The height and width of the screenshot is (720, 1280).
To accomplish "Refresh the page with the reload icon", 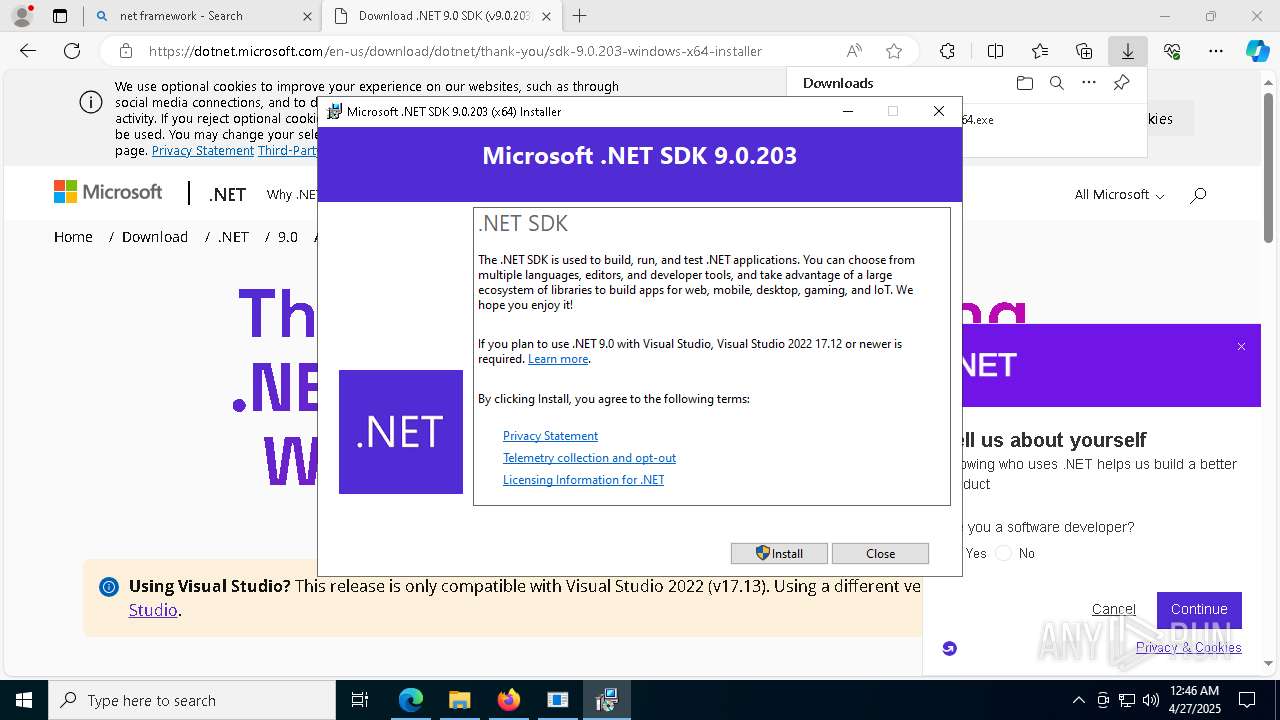I will coord(72,51).
